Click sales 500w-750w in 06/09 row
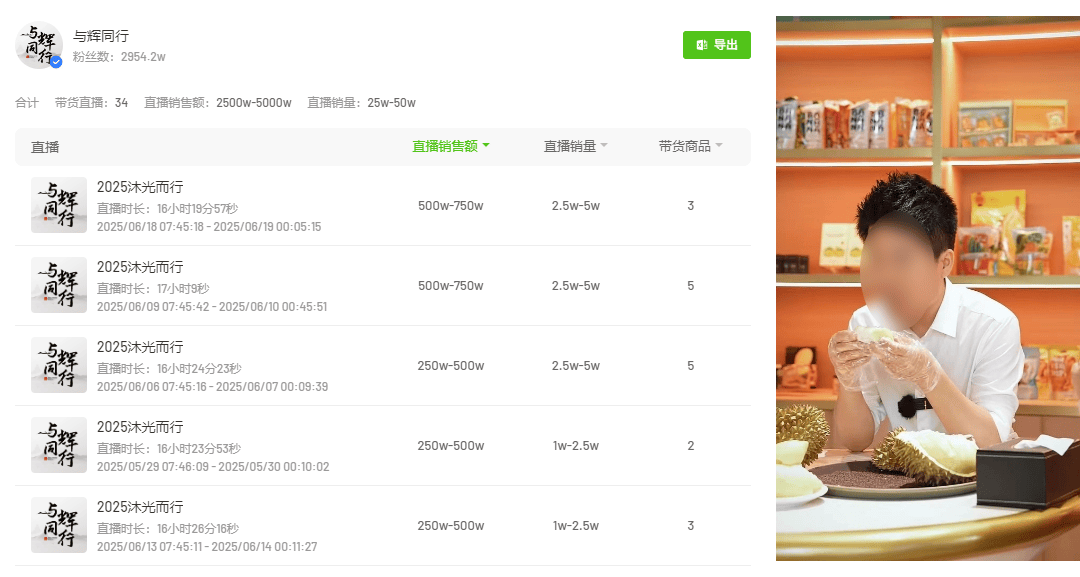 450,285
